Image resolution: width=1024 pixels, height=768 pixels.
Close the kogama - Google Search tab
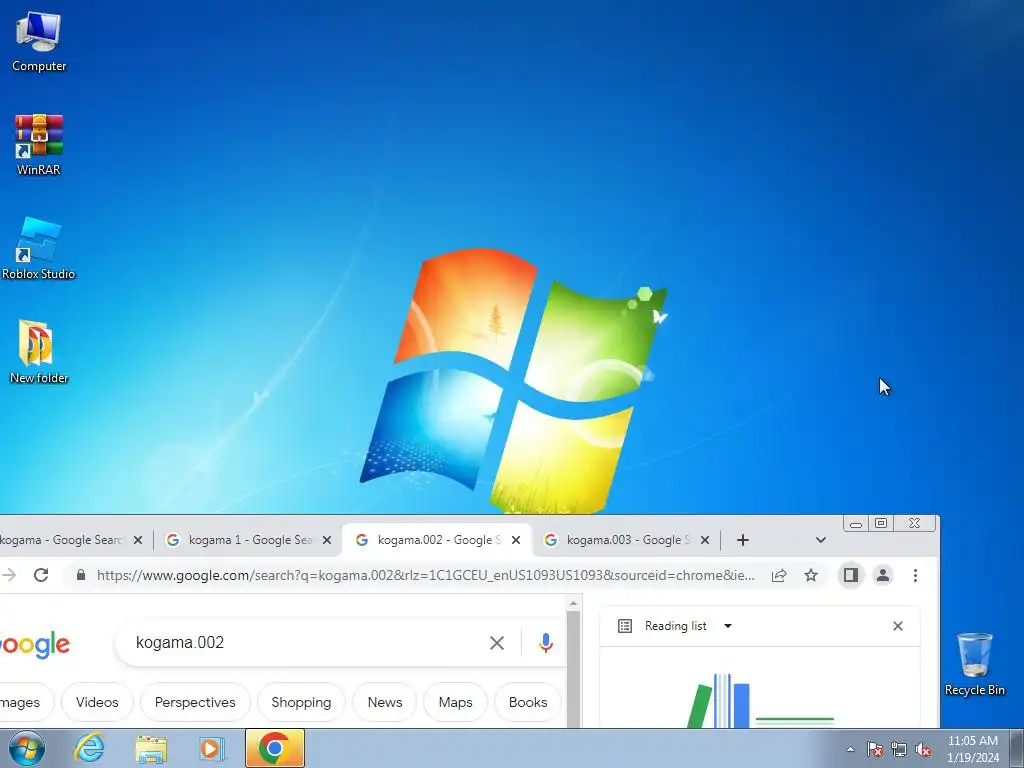pyautogui.click(x=138, y=540)
